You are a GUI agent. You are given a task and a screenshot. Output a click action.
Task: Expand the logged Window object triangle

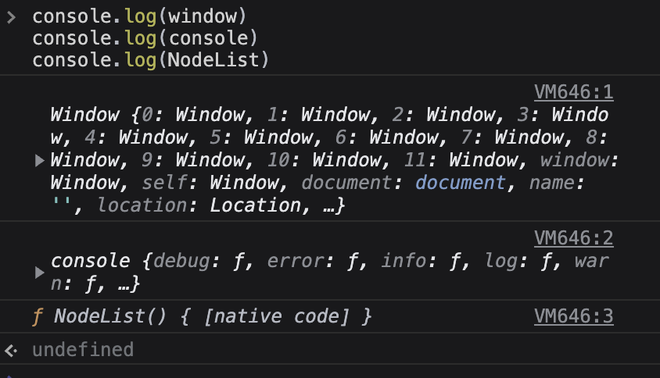[39, 160]
